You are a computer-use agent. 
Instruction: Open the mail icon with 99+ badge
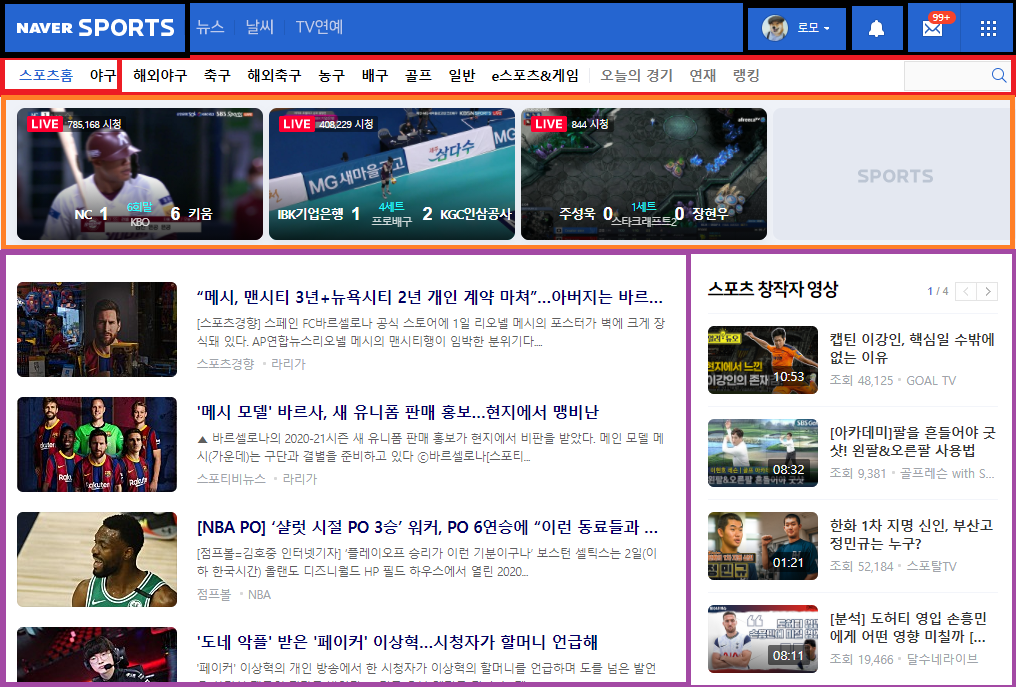933,29
